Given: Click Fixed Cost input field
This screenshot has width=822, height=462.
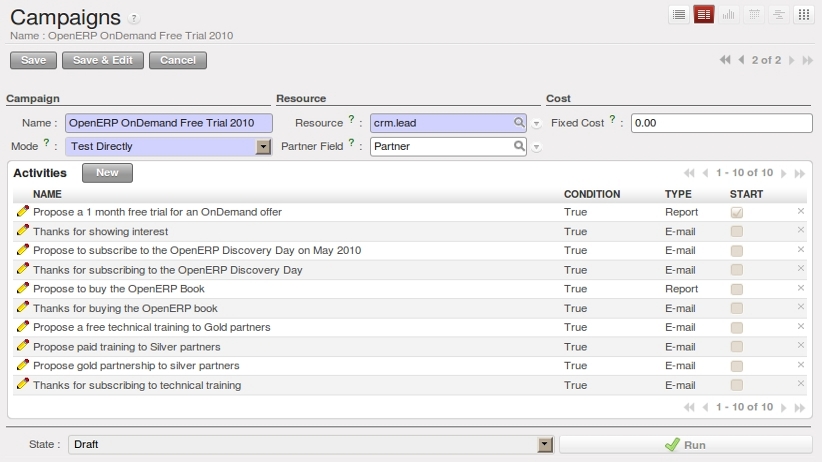Looking at the screenshot, I should 722,123.
